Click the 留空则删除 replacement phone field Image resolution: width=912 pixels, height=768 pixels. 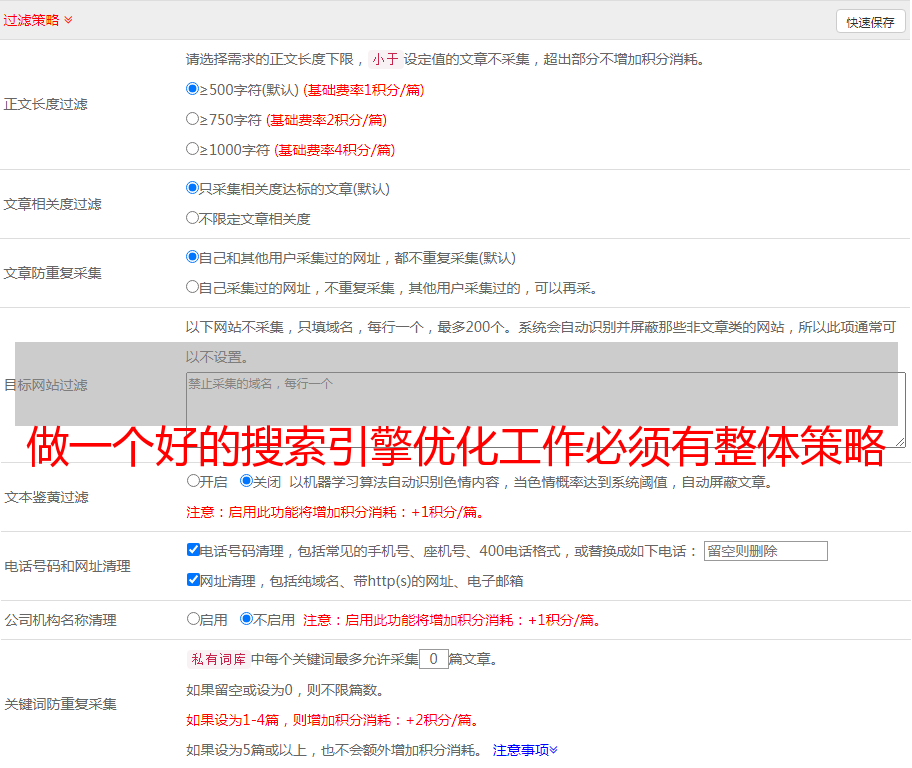pyautogui.click(x=765, y=551)
